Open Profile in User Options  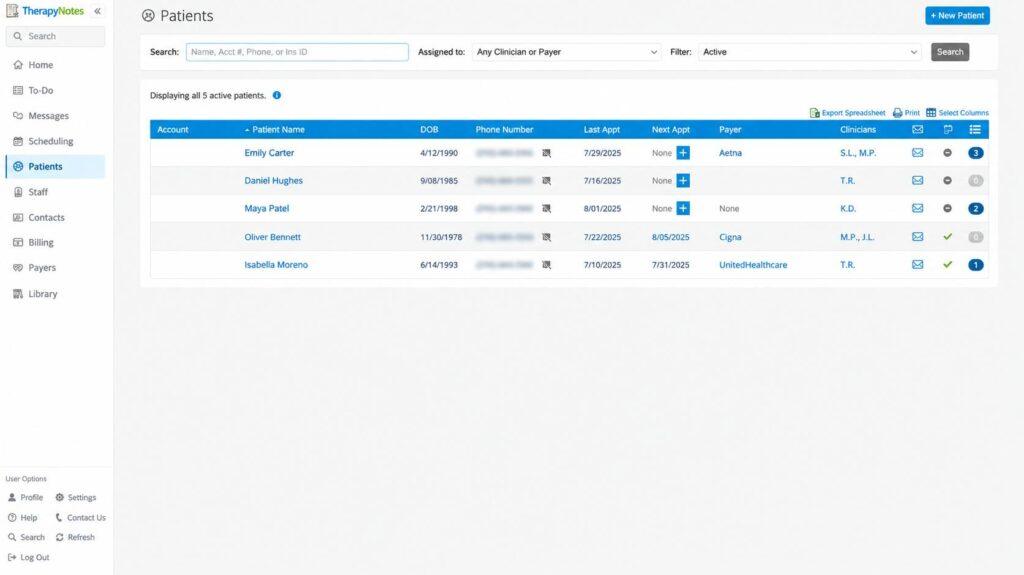(x=25, y=497)
